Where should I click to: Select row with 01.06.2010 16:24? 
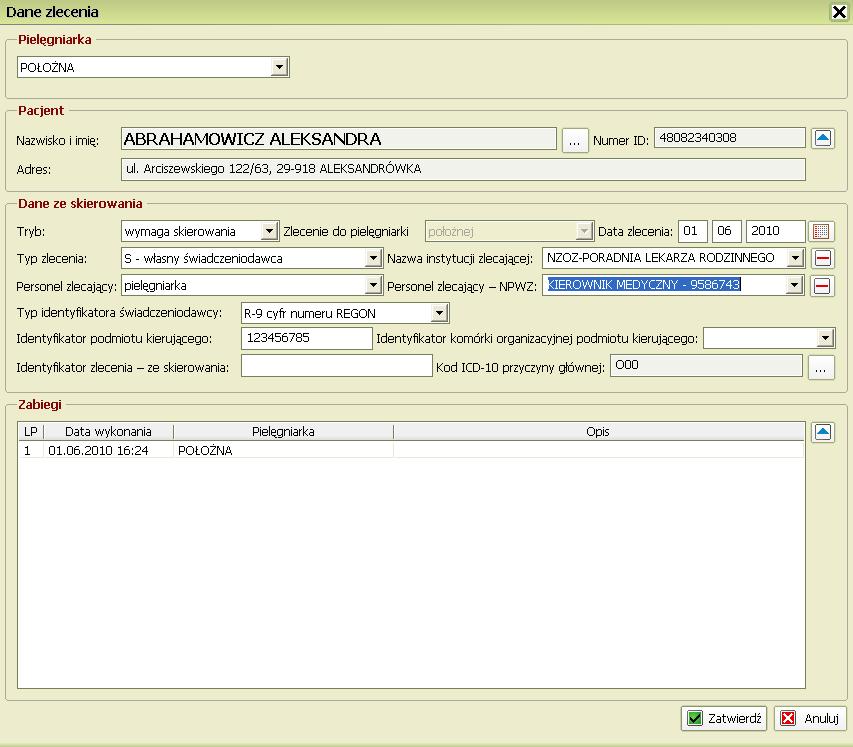click(x=411, y=450)
